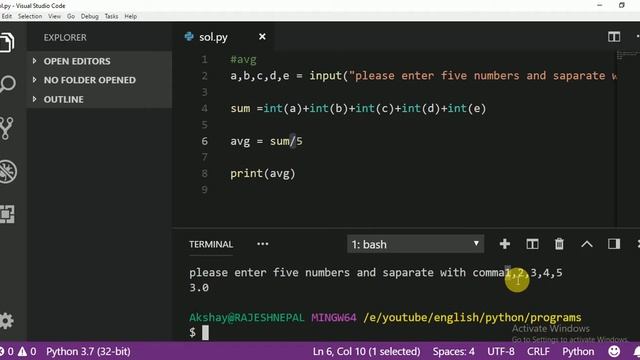The image size is (640, 360).
Task: Click the EXPLORER panel title
Action: coord(65,38)
